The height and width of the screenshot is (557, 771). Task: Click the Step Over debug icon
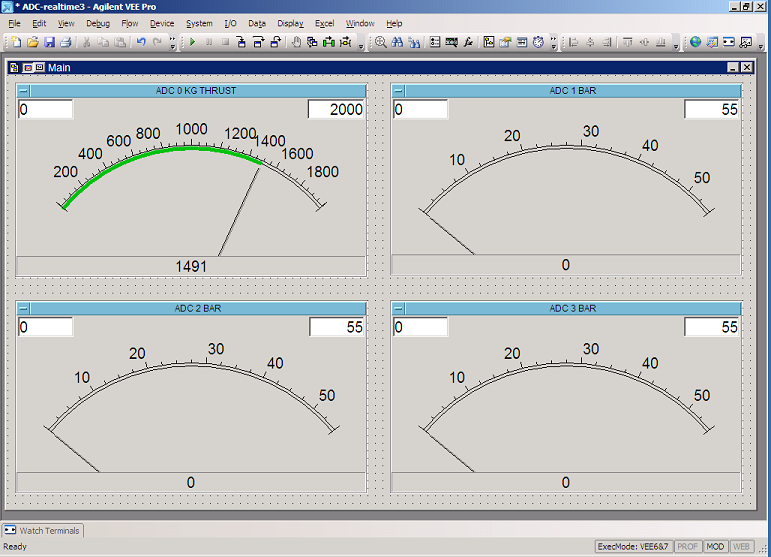pyautogui.click(x=259, y=42)
